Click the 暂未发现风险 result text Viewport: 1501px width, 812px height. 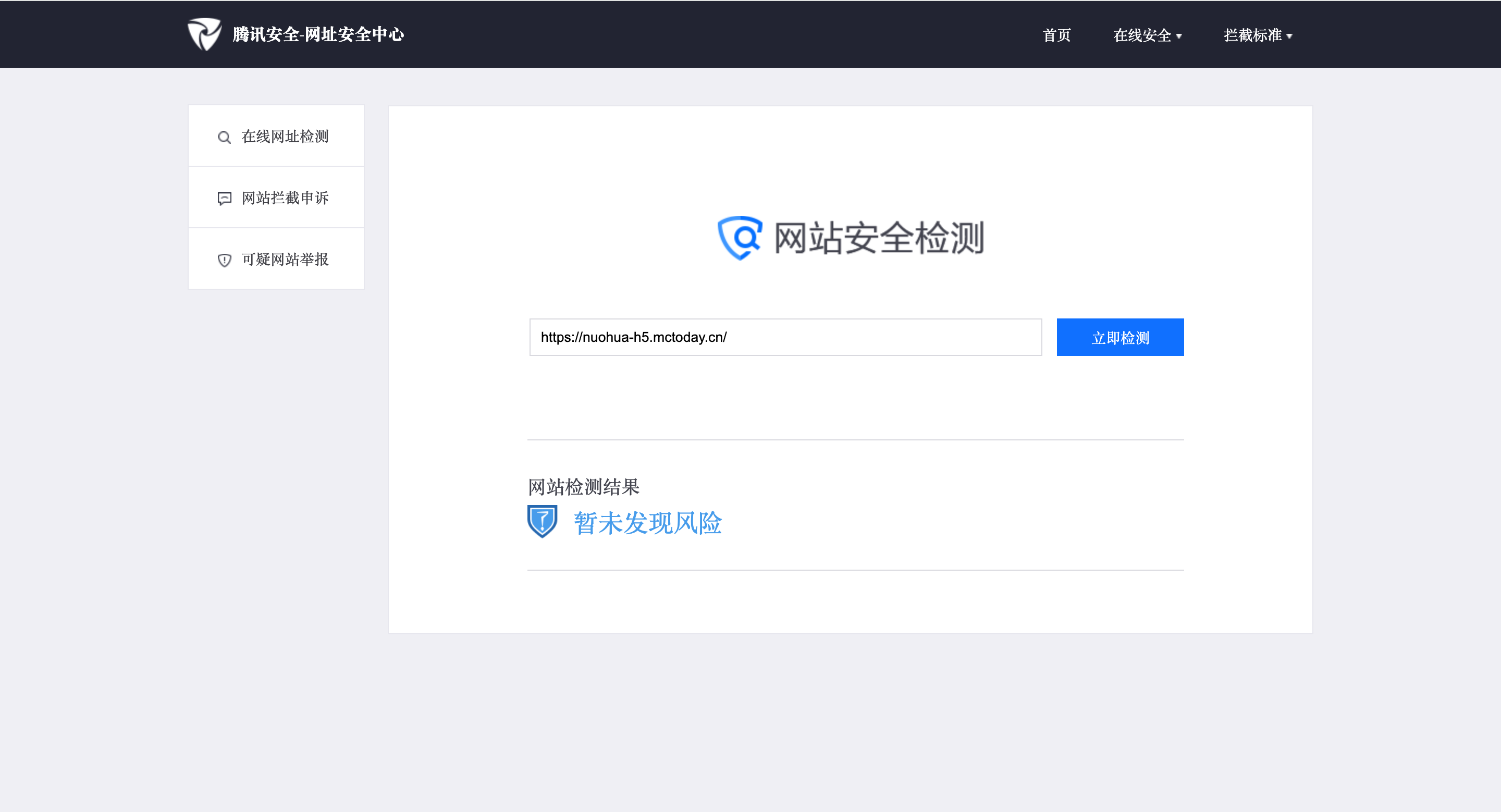[647, 523]
